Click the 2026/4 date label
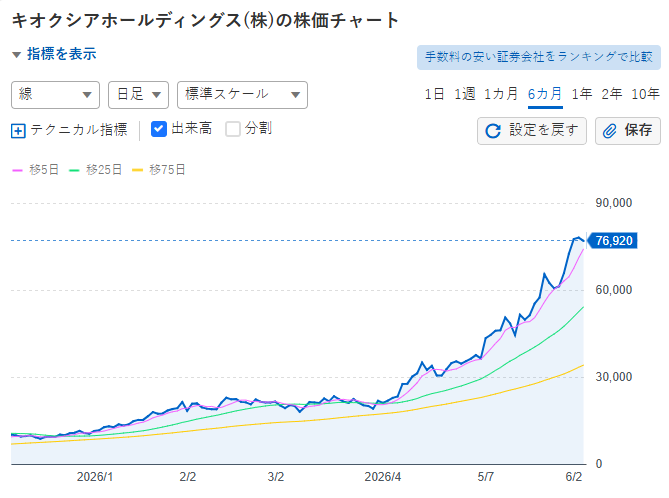 (x=383, y=477)
